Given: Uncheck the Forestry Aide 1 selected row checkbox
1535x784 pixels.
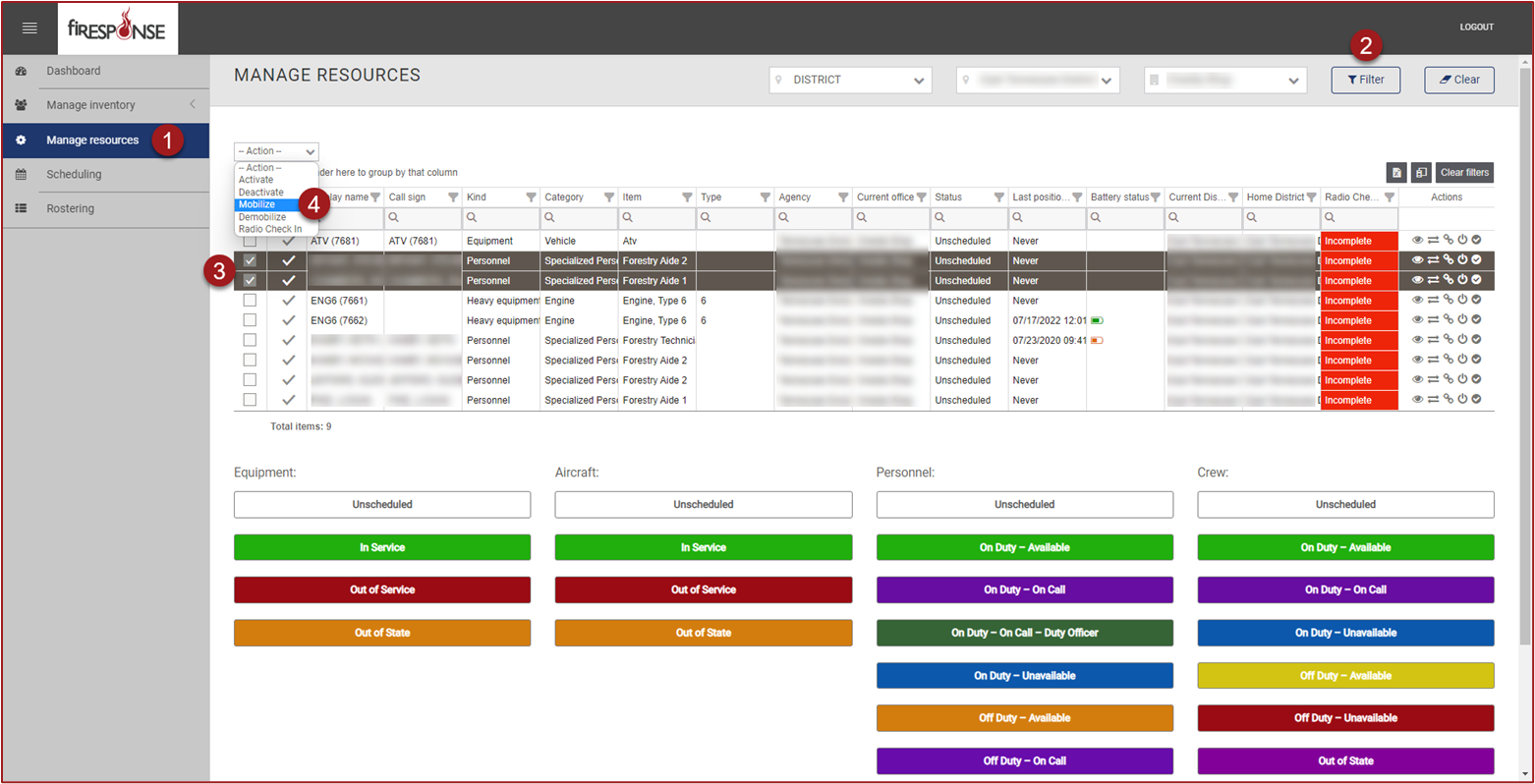Looking at the screenshot, I should click(x=250, y=281).
